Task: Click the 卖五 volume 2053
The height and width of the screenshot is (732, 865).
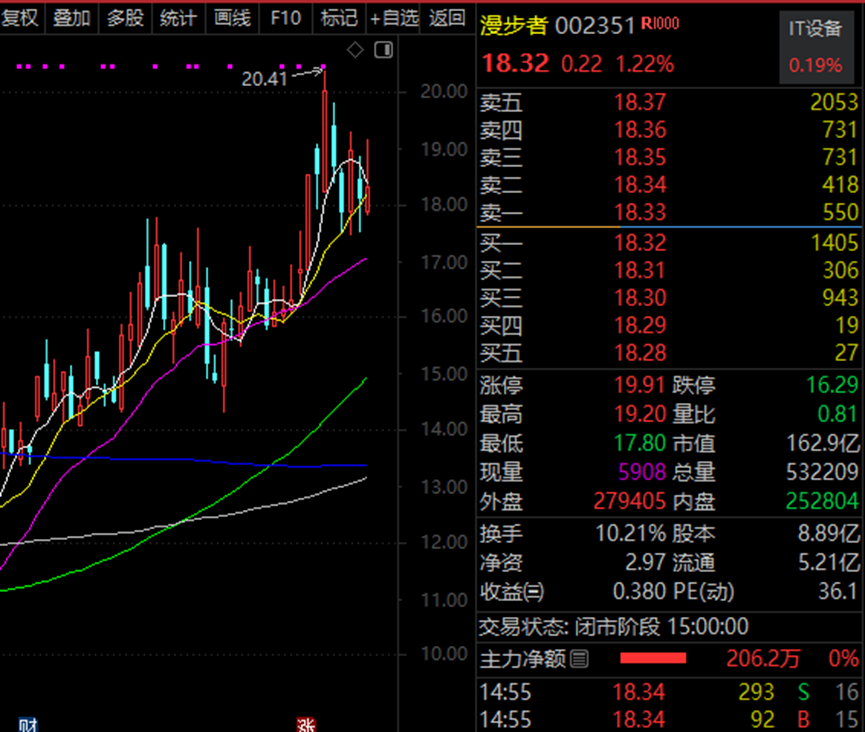Action: pyautogui.click(x=834, y=102)
